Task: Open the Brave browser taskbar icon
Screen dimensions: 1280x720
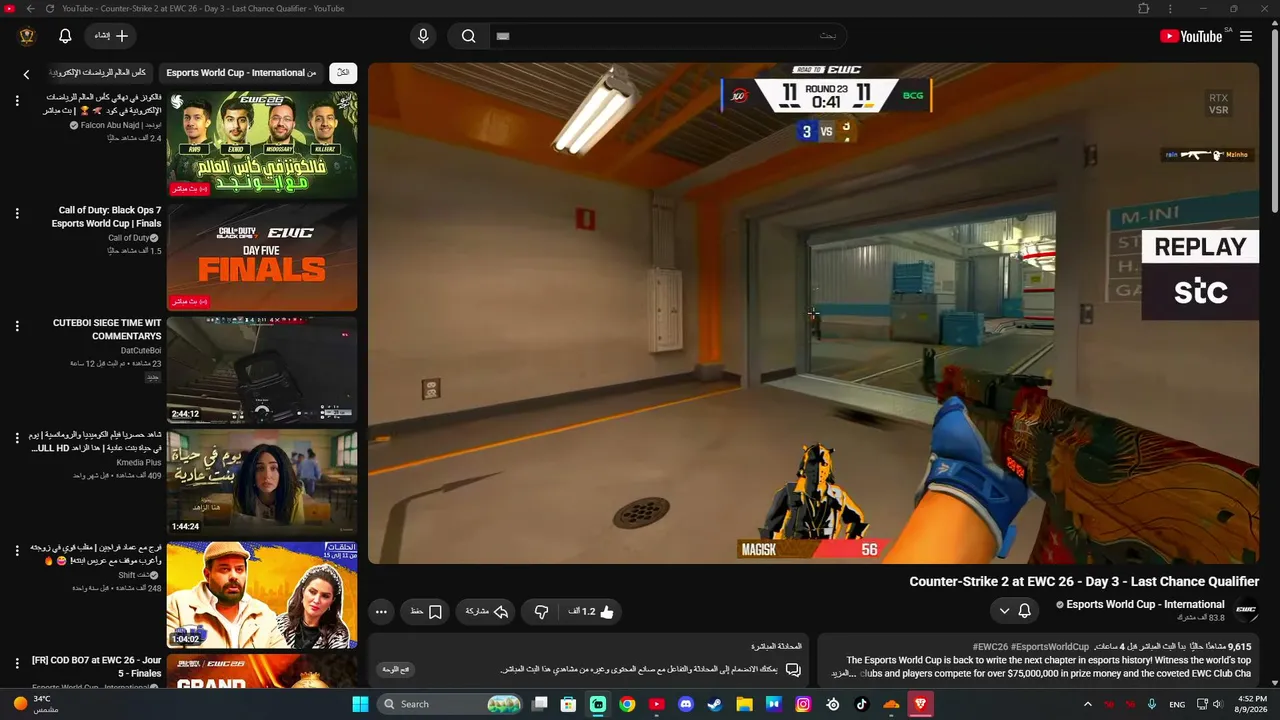Action: click(x=920, y=704)
